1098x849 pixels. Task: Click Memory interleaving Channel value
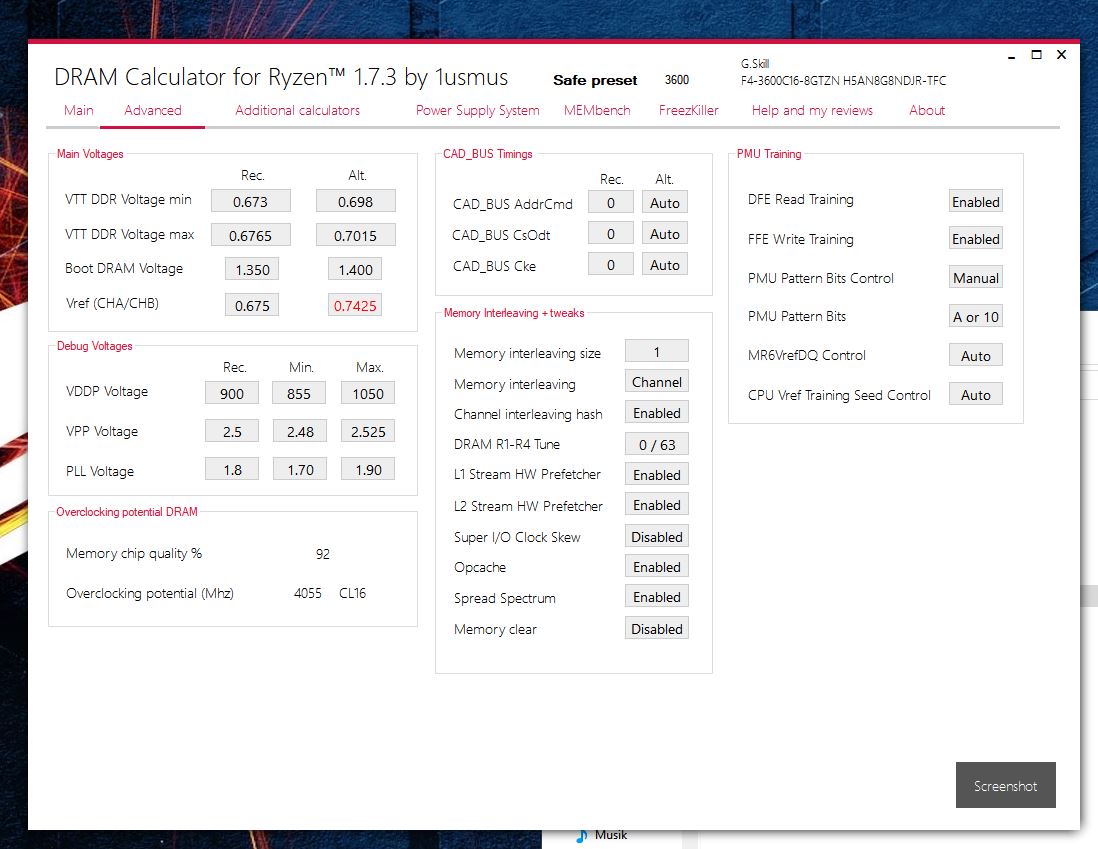[657, 382]
